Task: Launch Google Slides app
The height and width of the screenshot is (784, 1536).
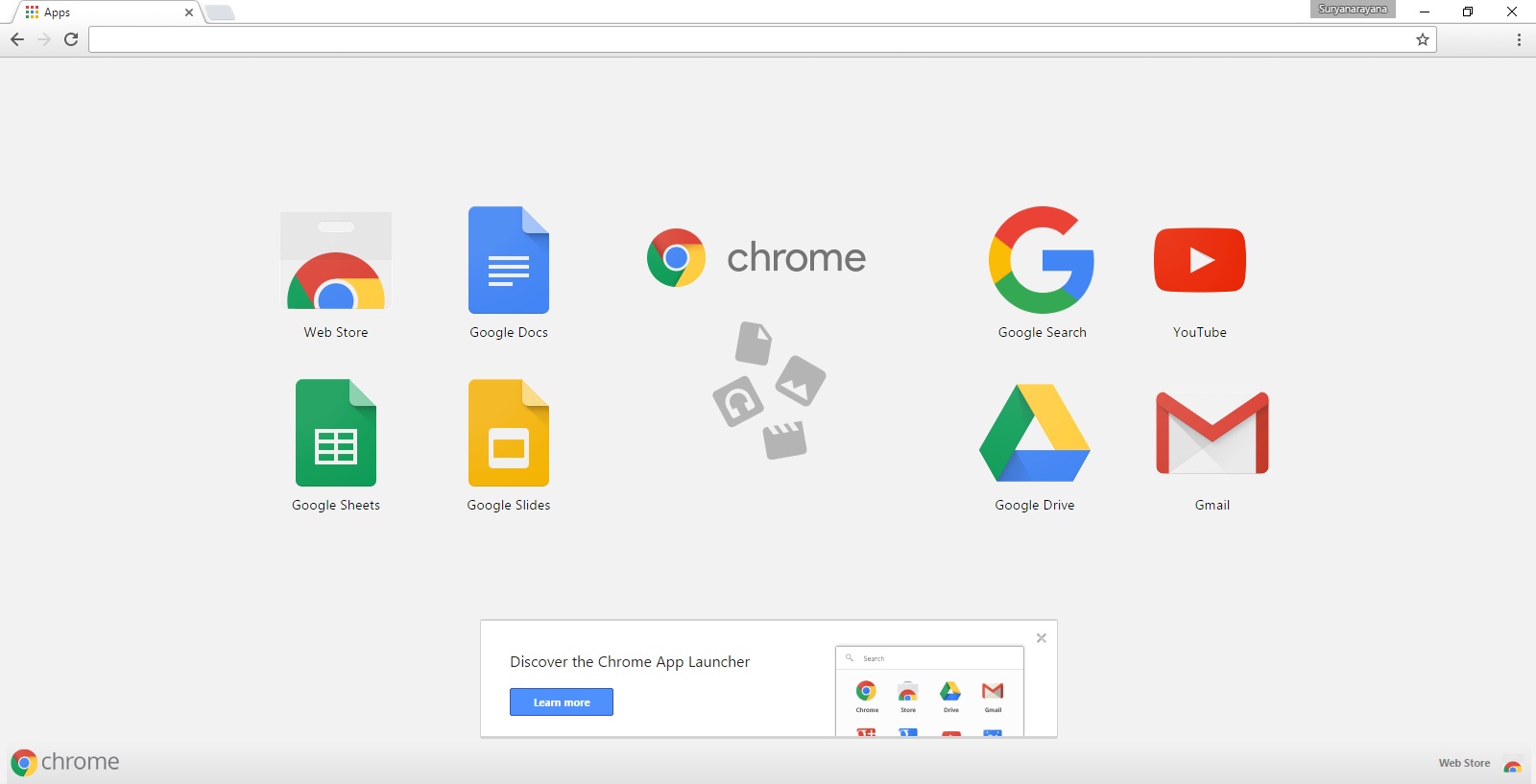Action: 509,433
